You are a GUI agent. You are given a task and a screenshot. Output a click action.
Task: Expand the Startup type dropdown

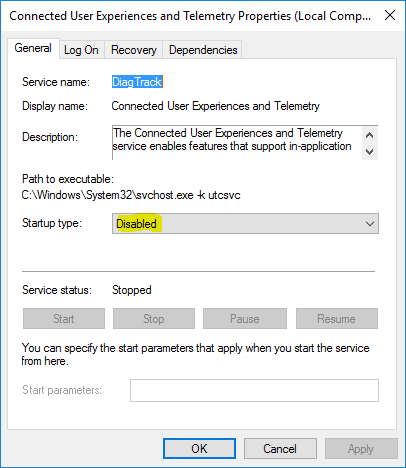pos(245,224)
